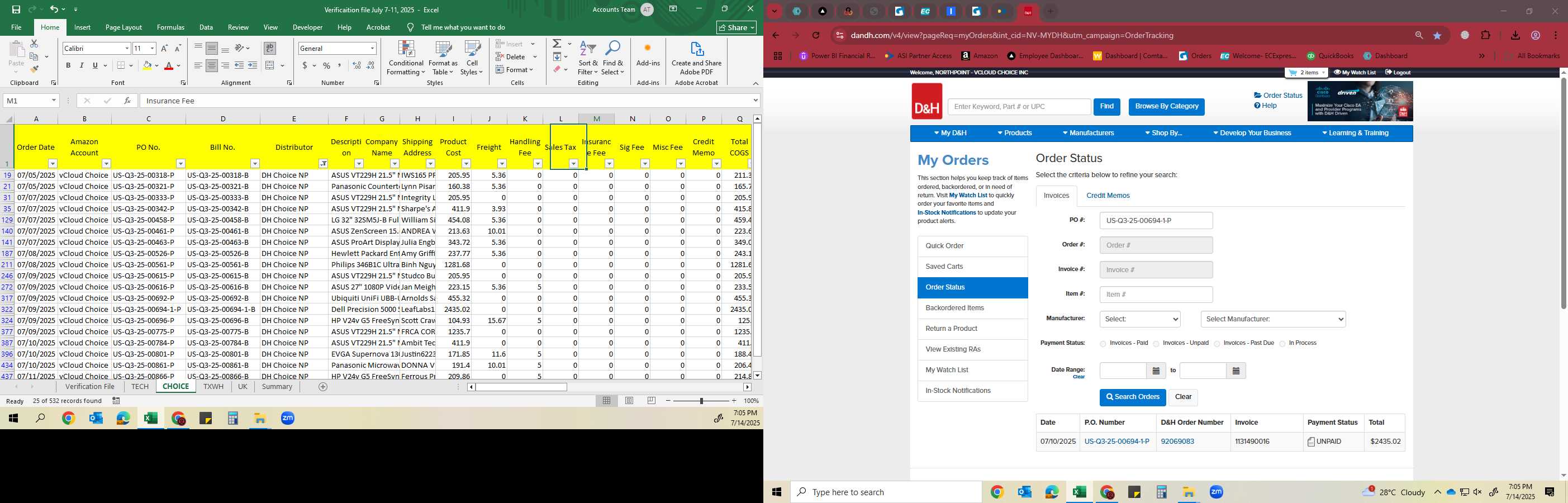
Task: Click the Font Color red A swatch
Action: (169, 65)
